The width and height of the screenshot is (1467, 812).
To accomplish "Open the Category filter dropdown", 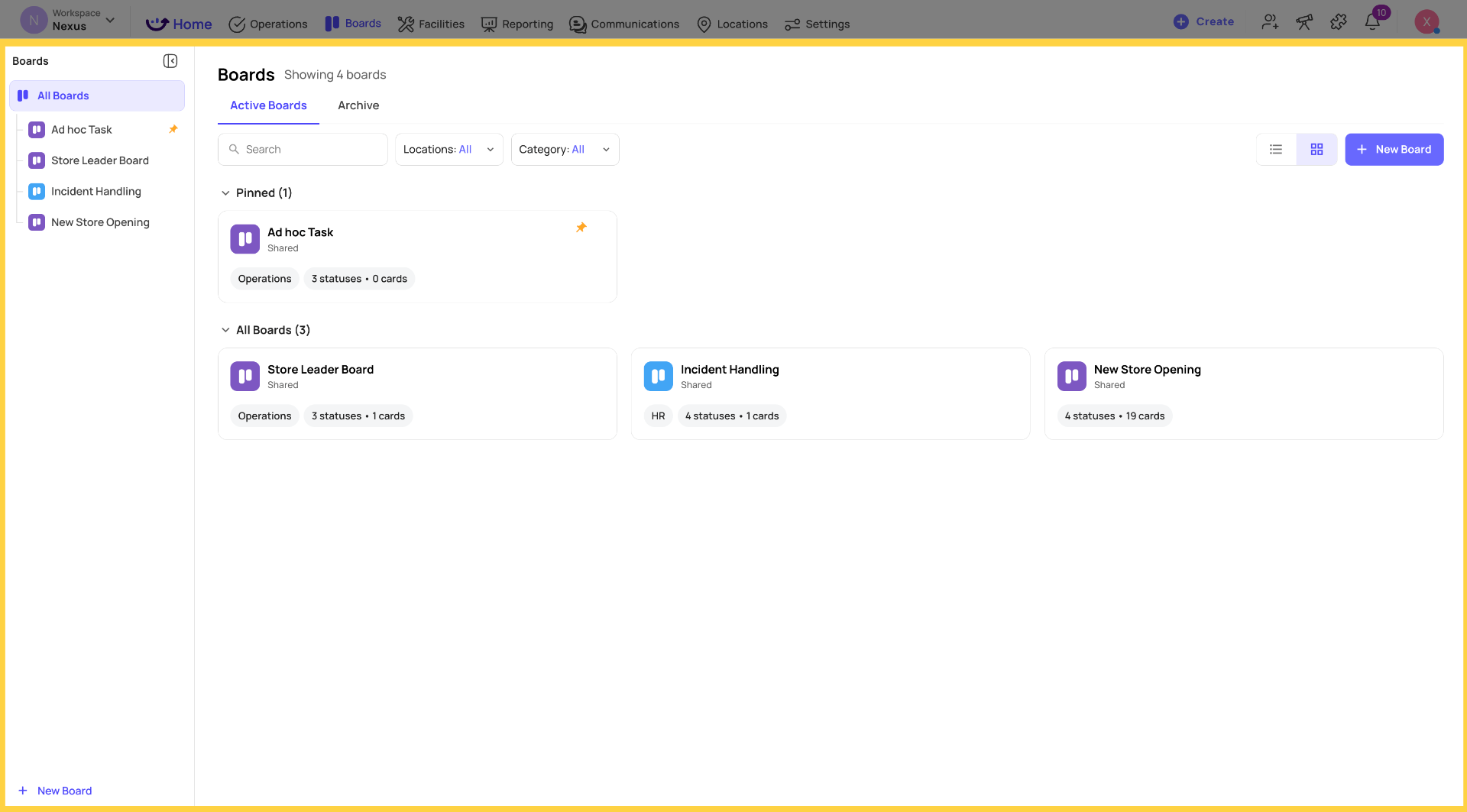I will (x=565, y=150).
